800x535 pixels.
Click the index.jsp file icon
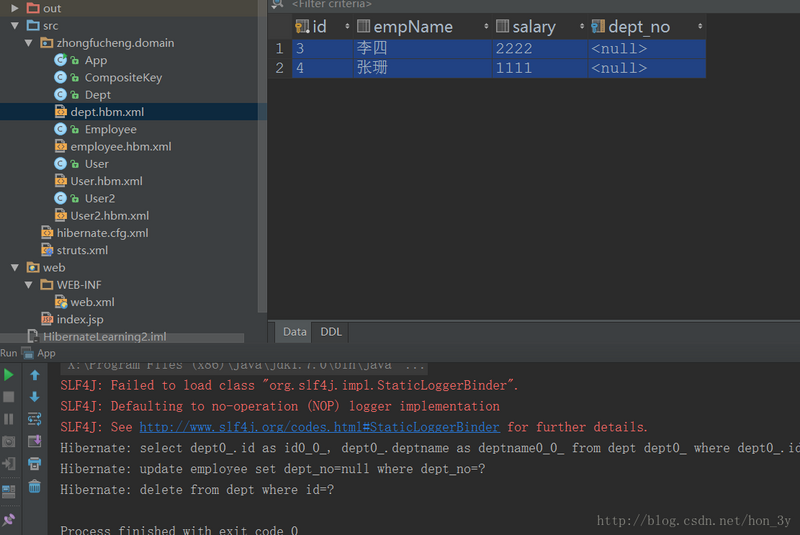coord(47,319)
